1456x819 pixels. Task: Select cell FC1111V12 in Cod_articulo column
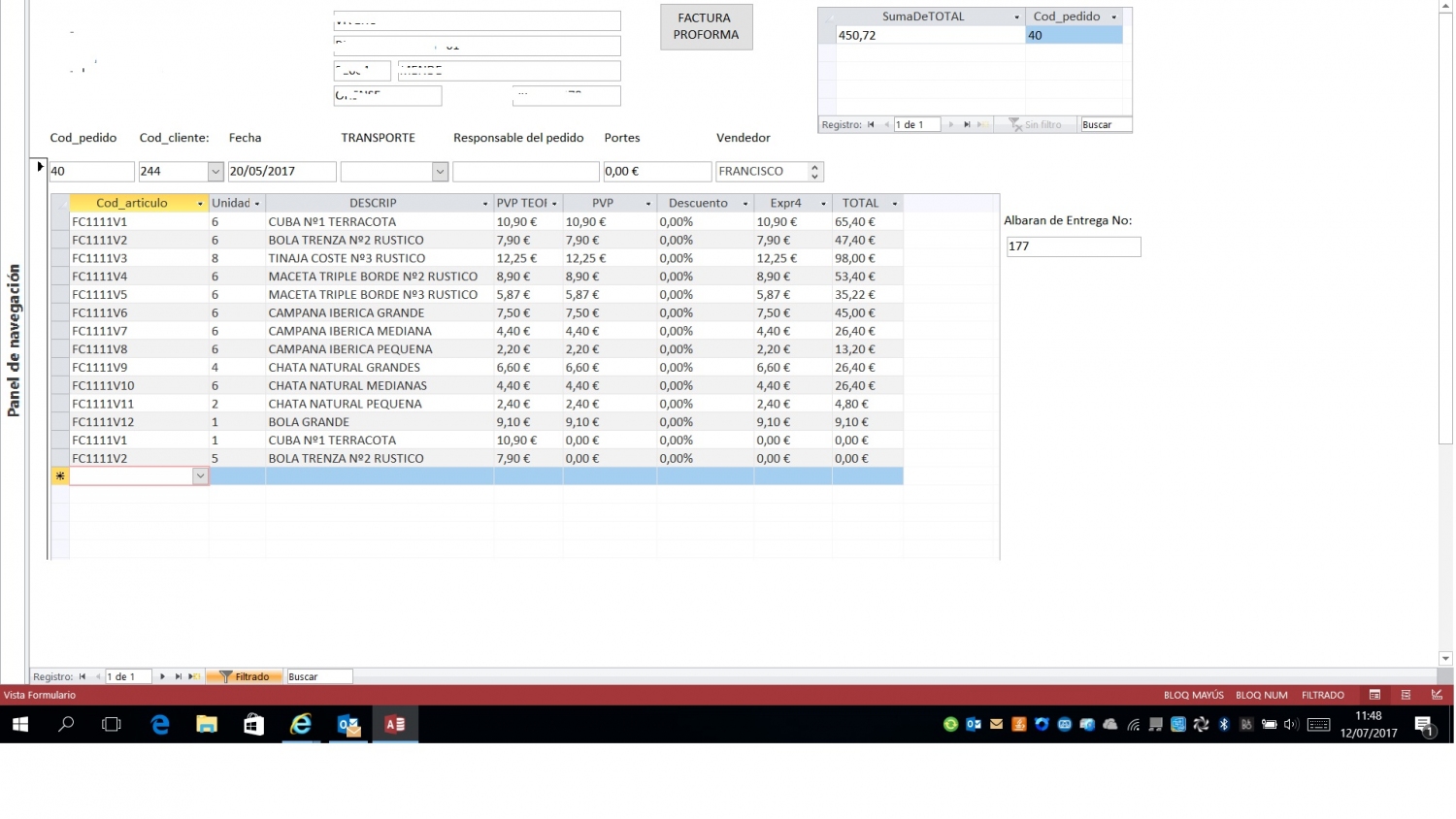point(139,422)
